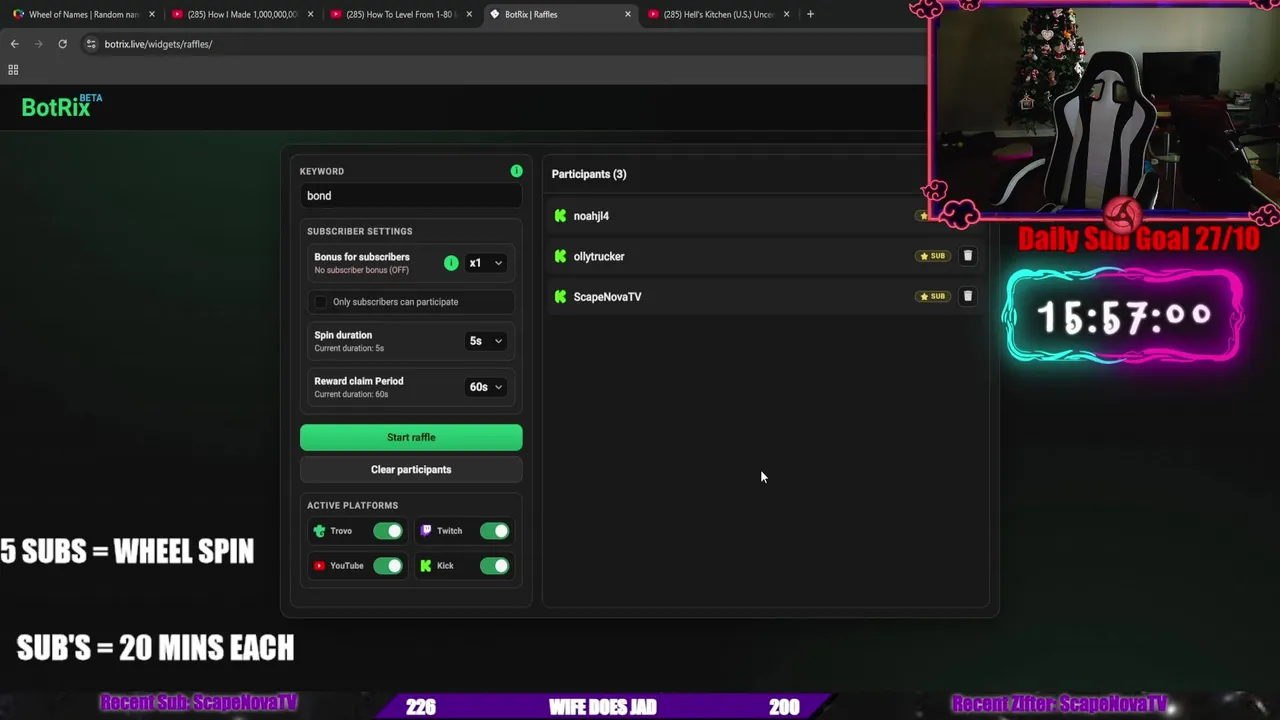
Task: Click the Kick icon beside ScapeNovaTV
Action: (x=560, y=296)
